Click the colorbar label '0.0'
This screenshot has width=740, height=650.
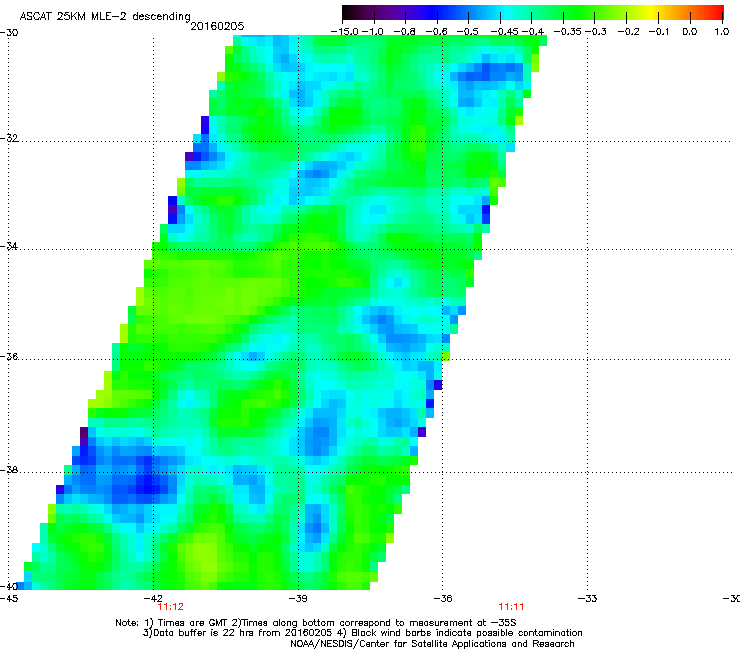(690, 32)
